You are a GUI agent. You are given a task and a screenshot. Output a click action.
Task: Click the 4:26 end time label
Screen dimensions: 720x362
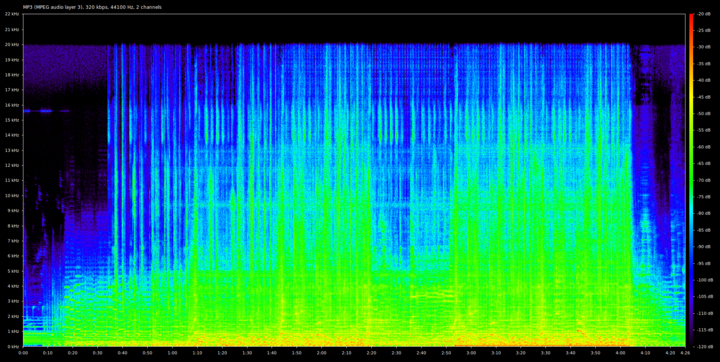point(685,353)
